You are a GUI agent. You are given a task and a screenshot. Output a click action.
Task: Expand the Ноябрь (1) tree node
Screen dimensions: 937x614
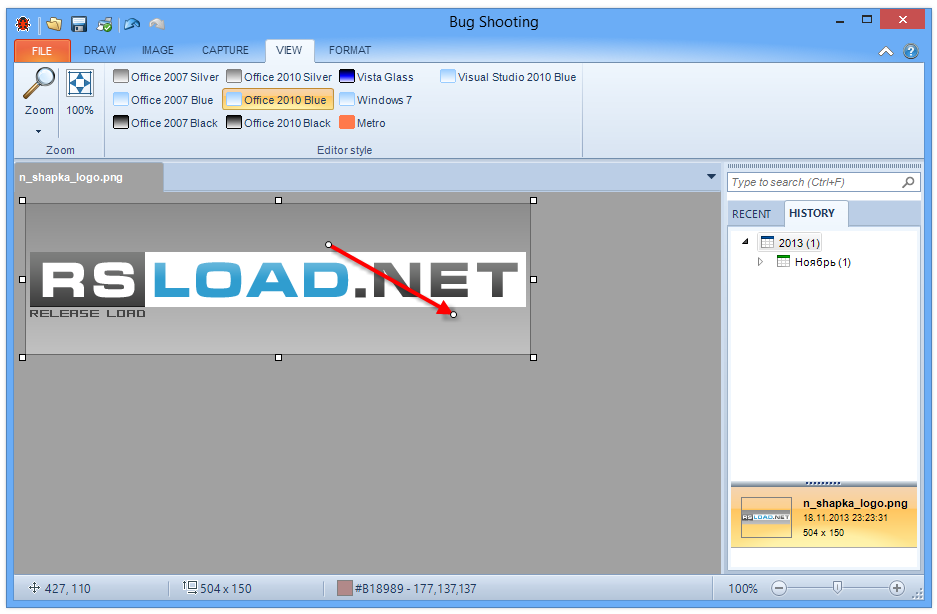point(760,261)
